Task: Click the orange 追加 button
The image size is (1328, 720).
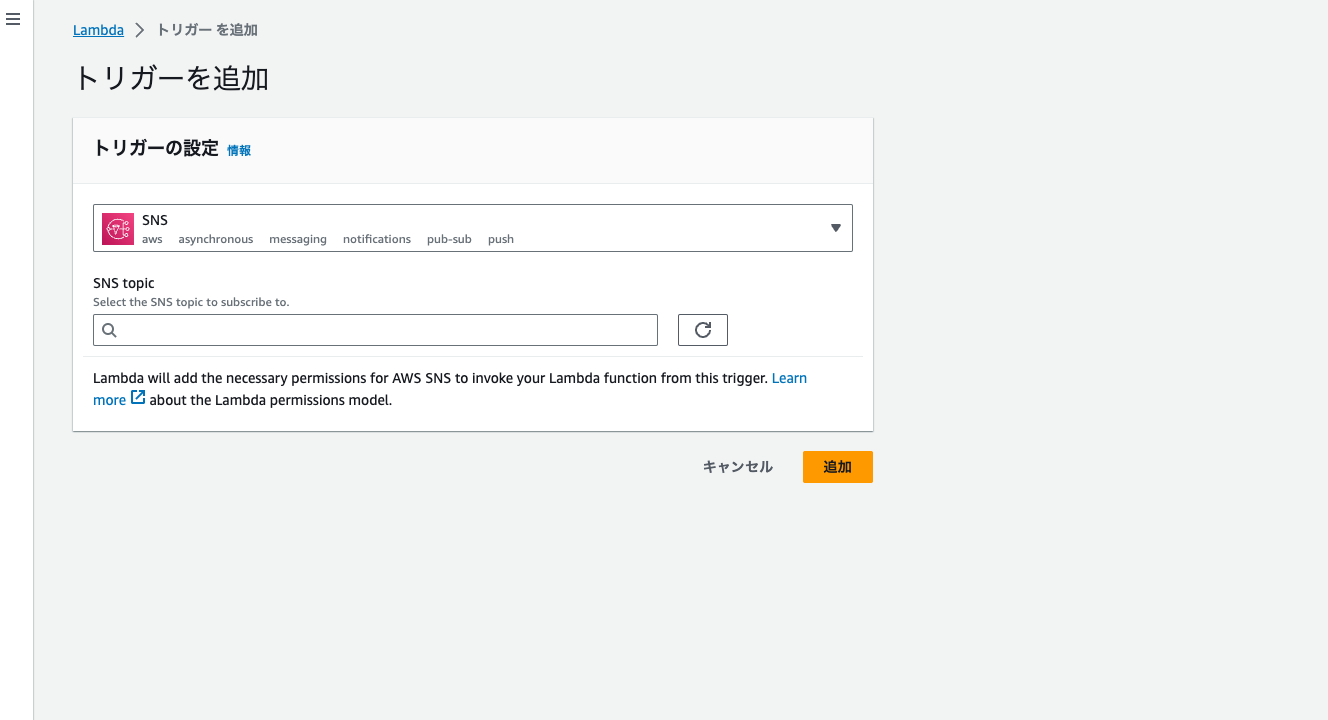Action: click(838, 467)
